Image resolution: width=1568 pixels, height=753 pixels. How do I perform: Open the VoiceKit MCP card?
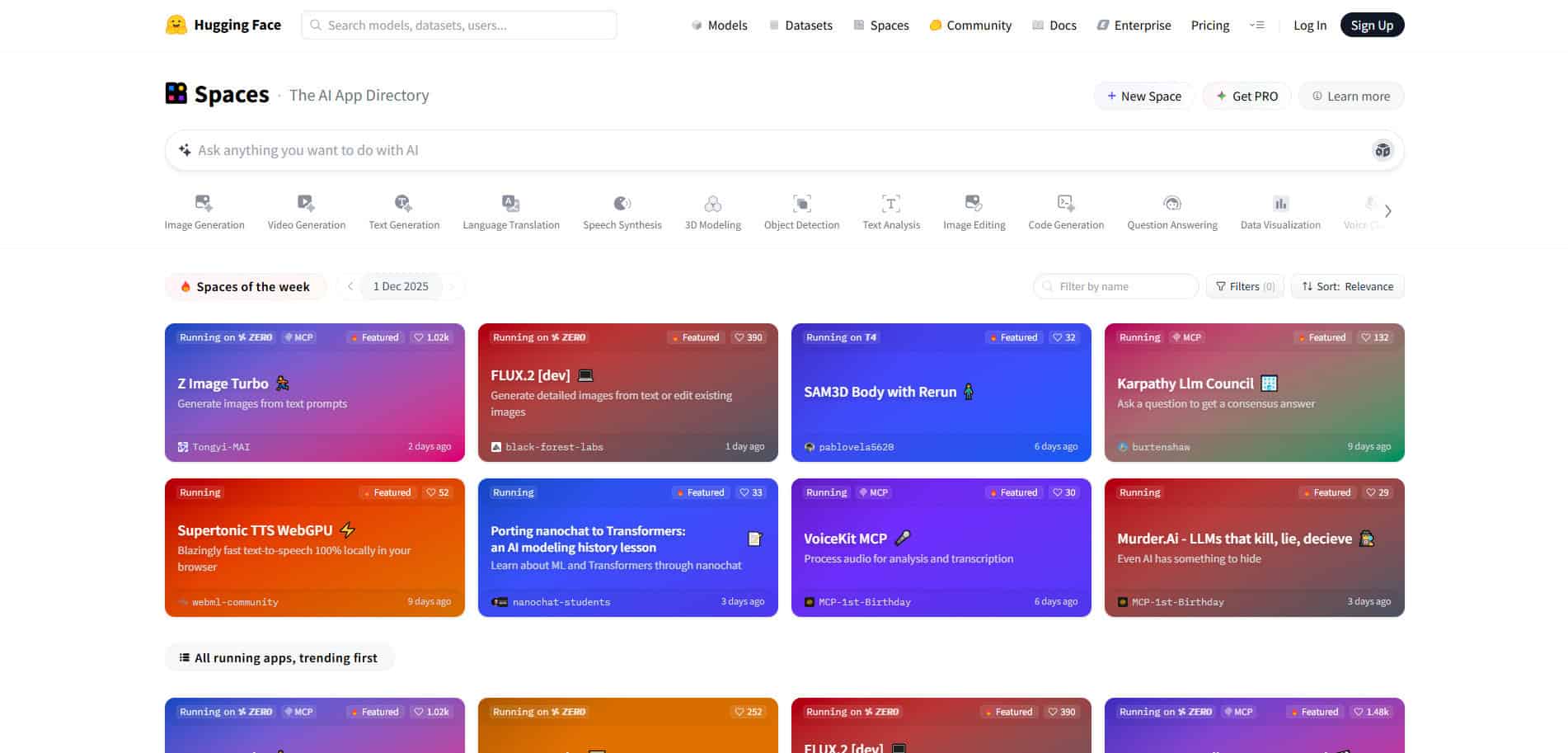click(941, 548)
